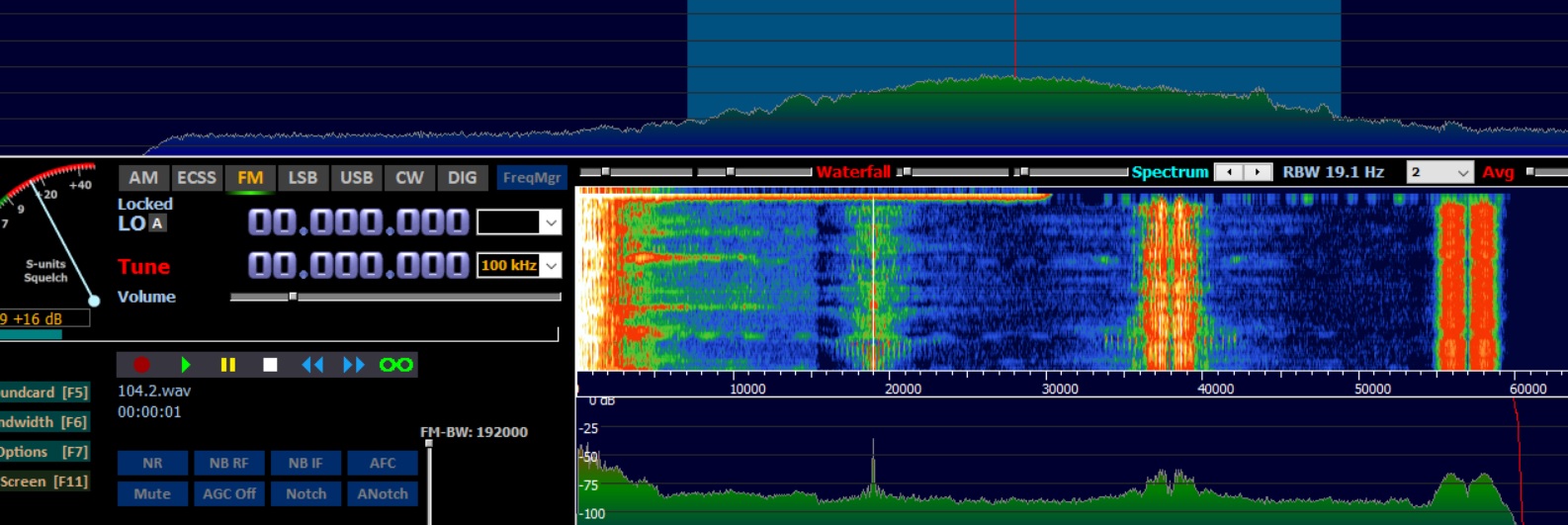1568x525 pixels.
Task: Toggle the NR noise reduction button
Action: [x=152, y=463]
